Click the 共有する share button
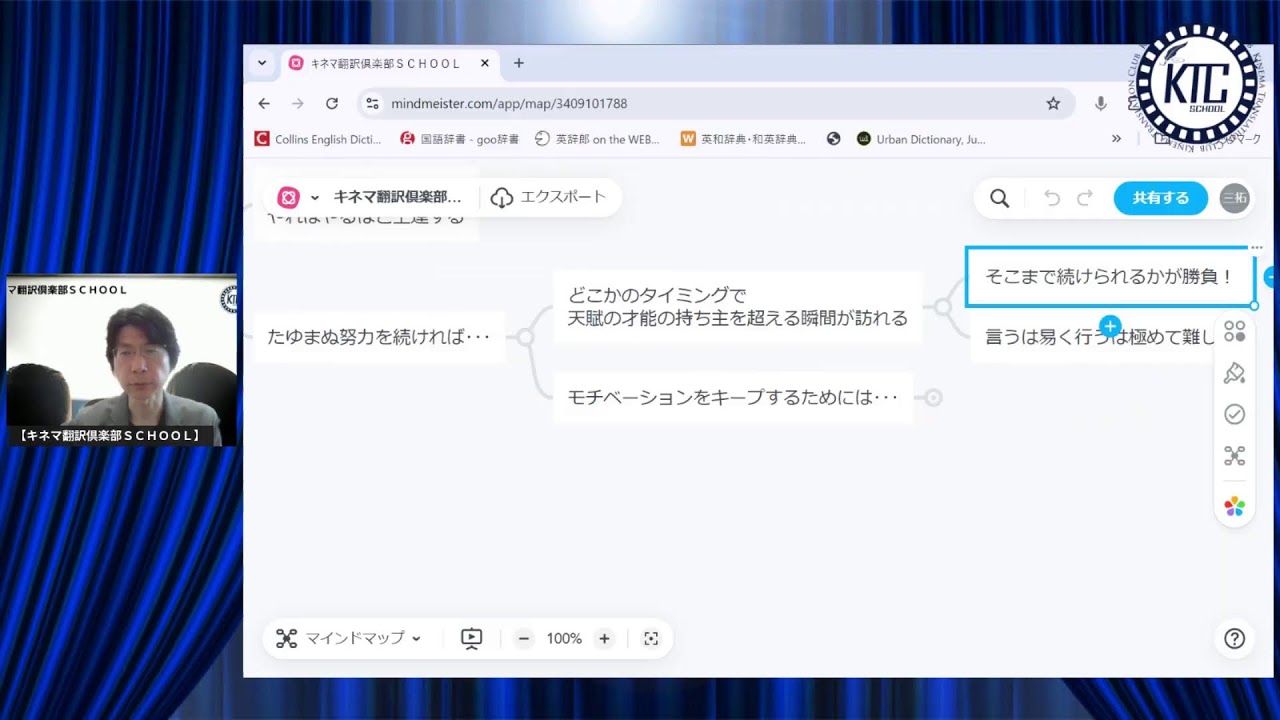Viewport: 1280px width, 720px height. [x=1160, y=198]
